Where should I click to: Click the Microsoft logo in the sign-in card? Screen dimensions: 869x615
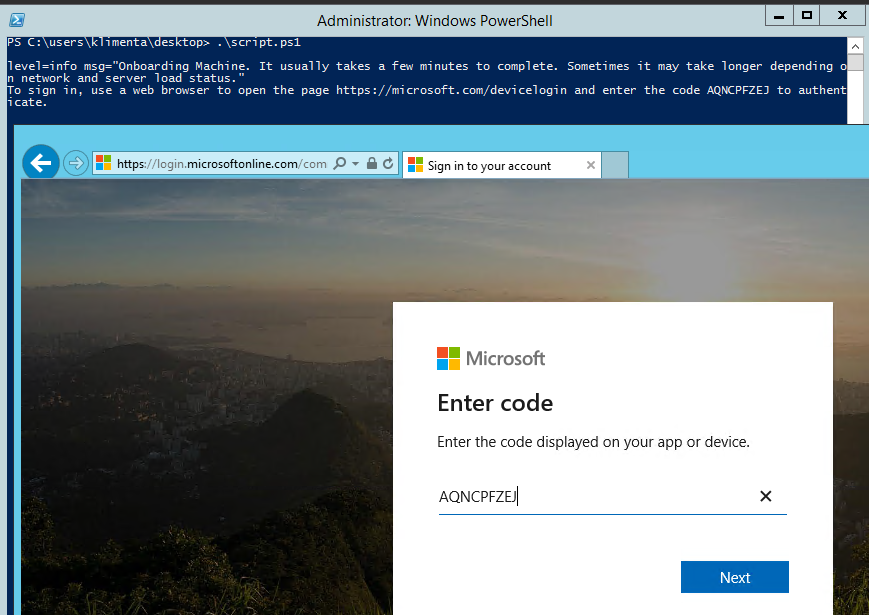491,358
